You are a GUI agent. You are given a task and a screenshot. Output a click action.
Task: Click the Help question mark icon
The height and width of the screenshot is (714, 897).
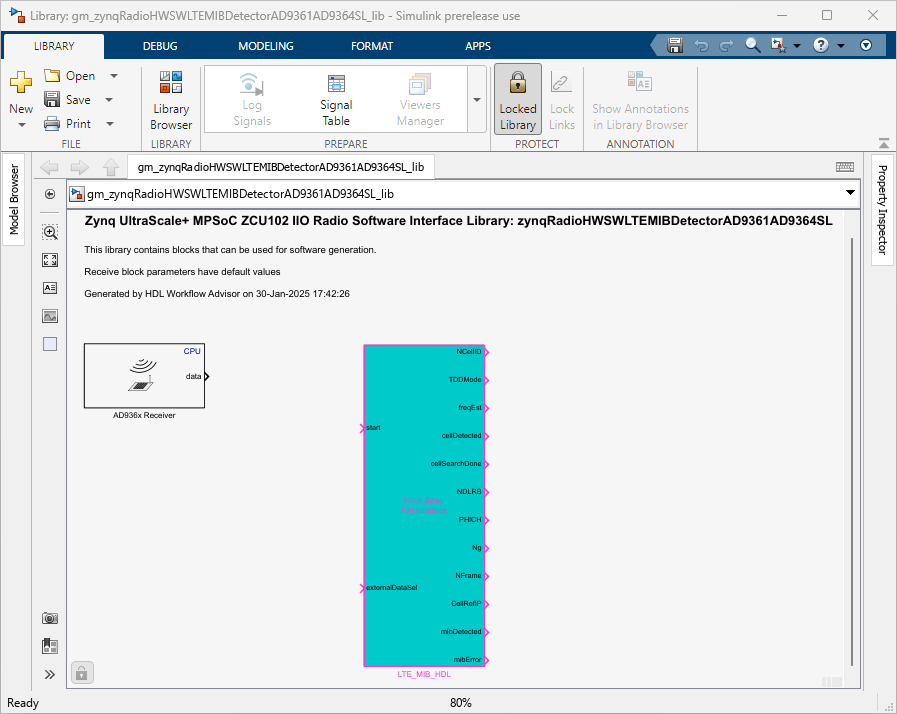coord(821,45)
